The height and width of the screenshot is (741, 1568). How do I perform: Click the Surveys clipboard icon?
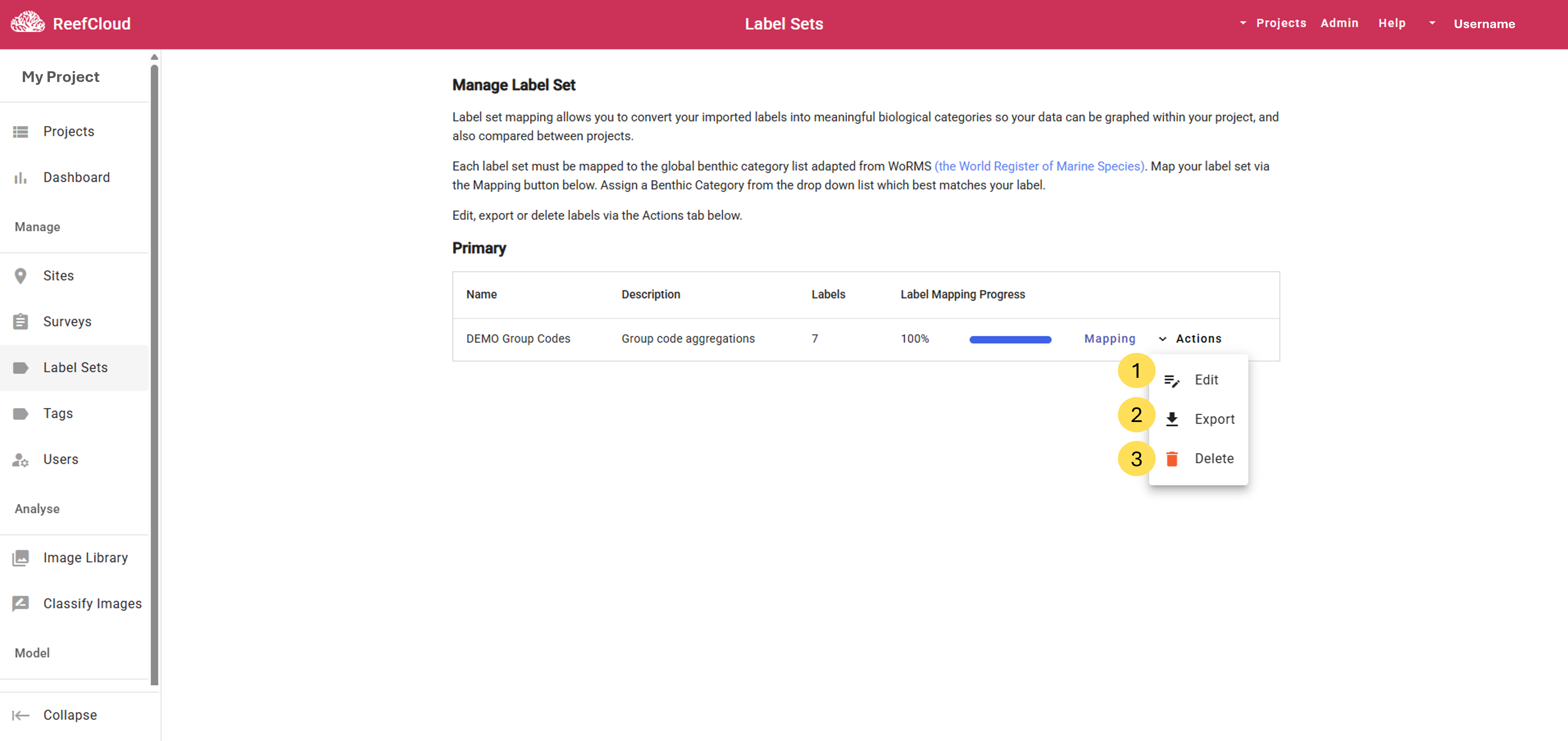(x=21, y=321)
